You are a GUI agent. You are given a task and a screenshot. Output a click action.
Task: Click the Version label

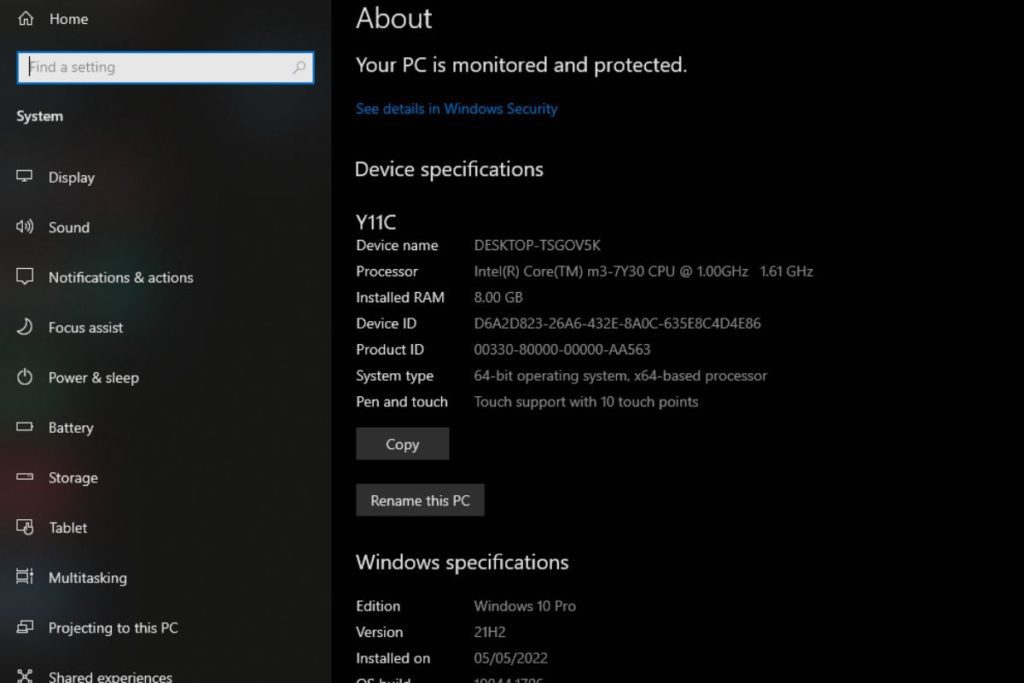click(379, 632)
